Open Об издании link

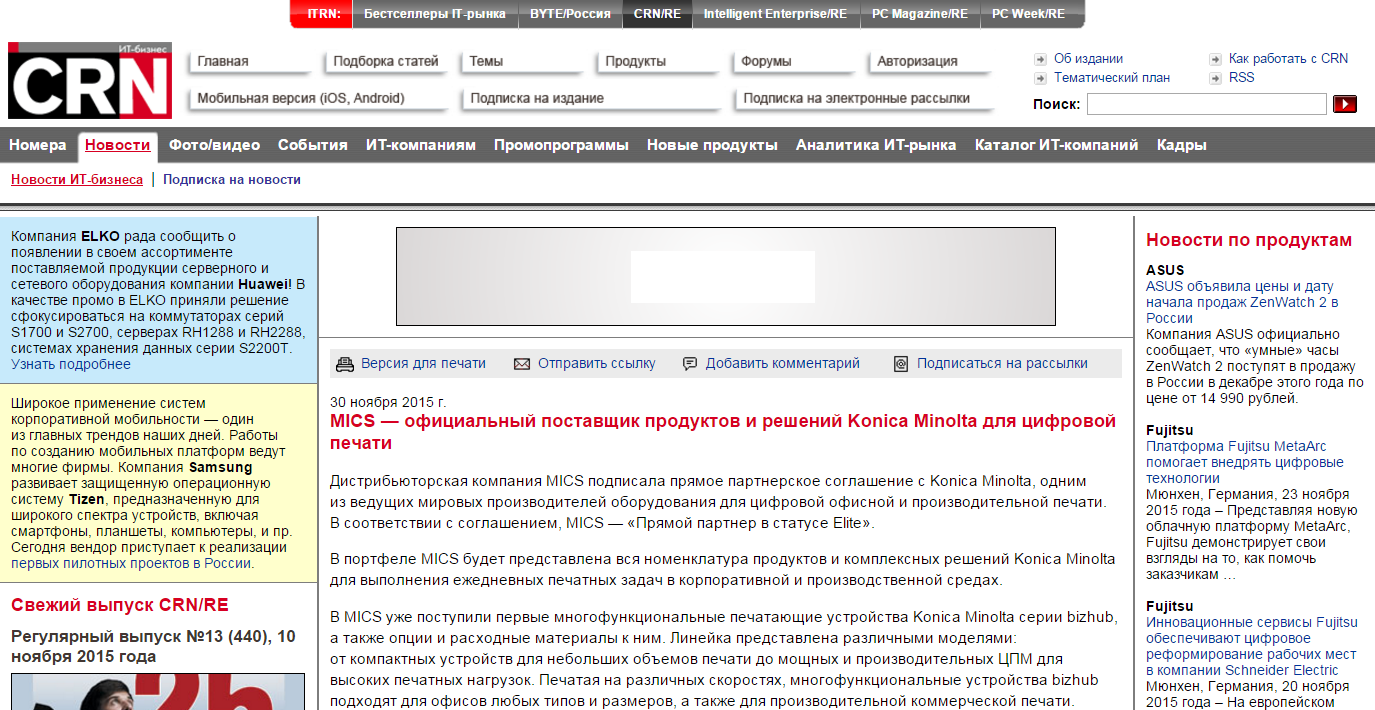(x=1088, y=59)
